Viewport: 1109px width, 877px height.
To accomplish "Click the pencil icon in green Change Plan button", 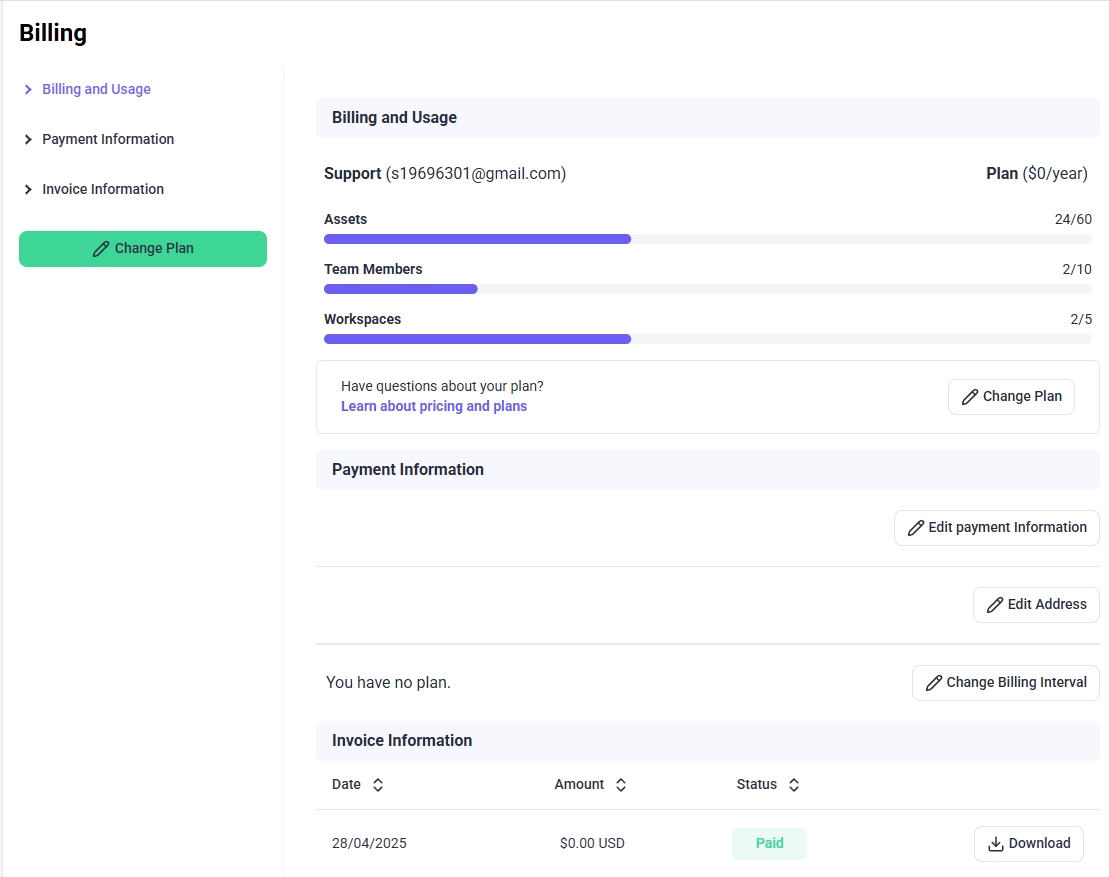I will point(101,249).
